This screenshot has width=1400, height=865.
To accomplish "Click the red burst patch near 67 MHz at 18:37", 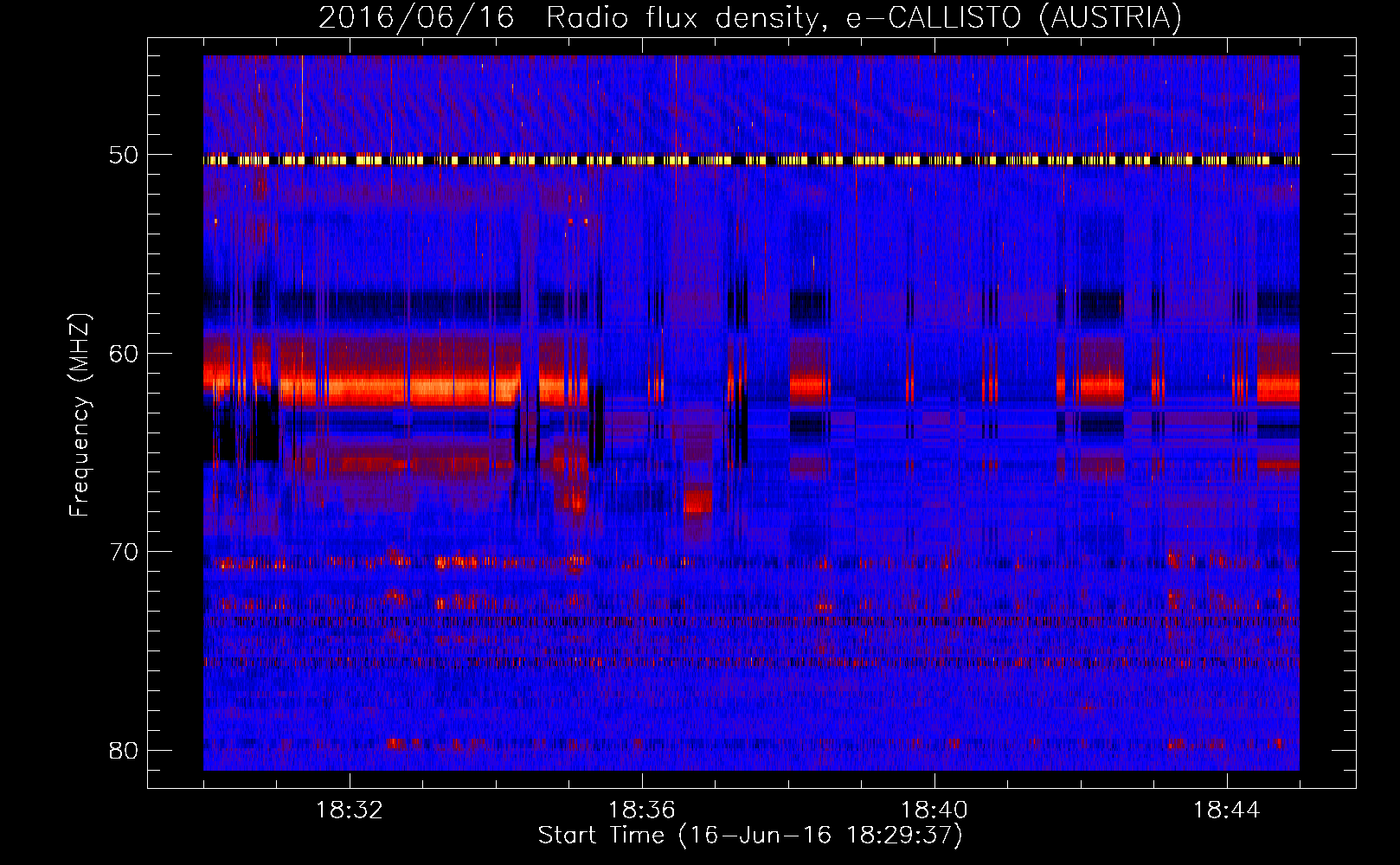I will click(697, 501).
